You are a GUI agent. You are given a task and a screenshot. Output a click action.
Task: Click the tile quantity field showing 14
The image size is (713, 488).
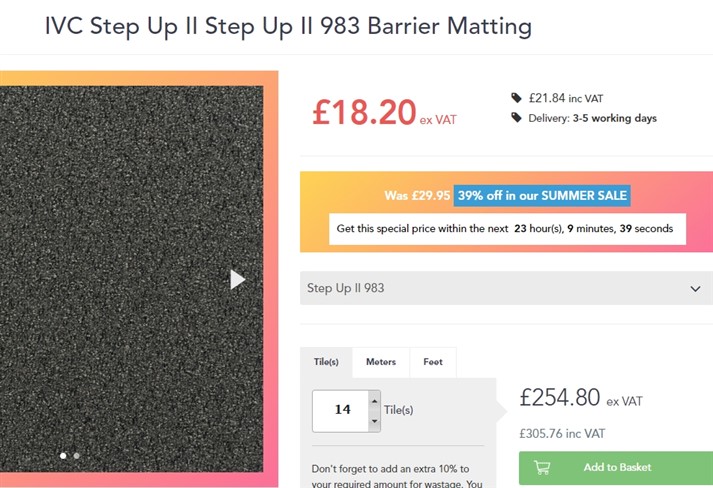tap(342, 410)
